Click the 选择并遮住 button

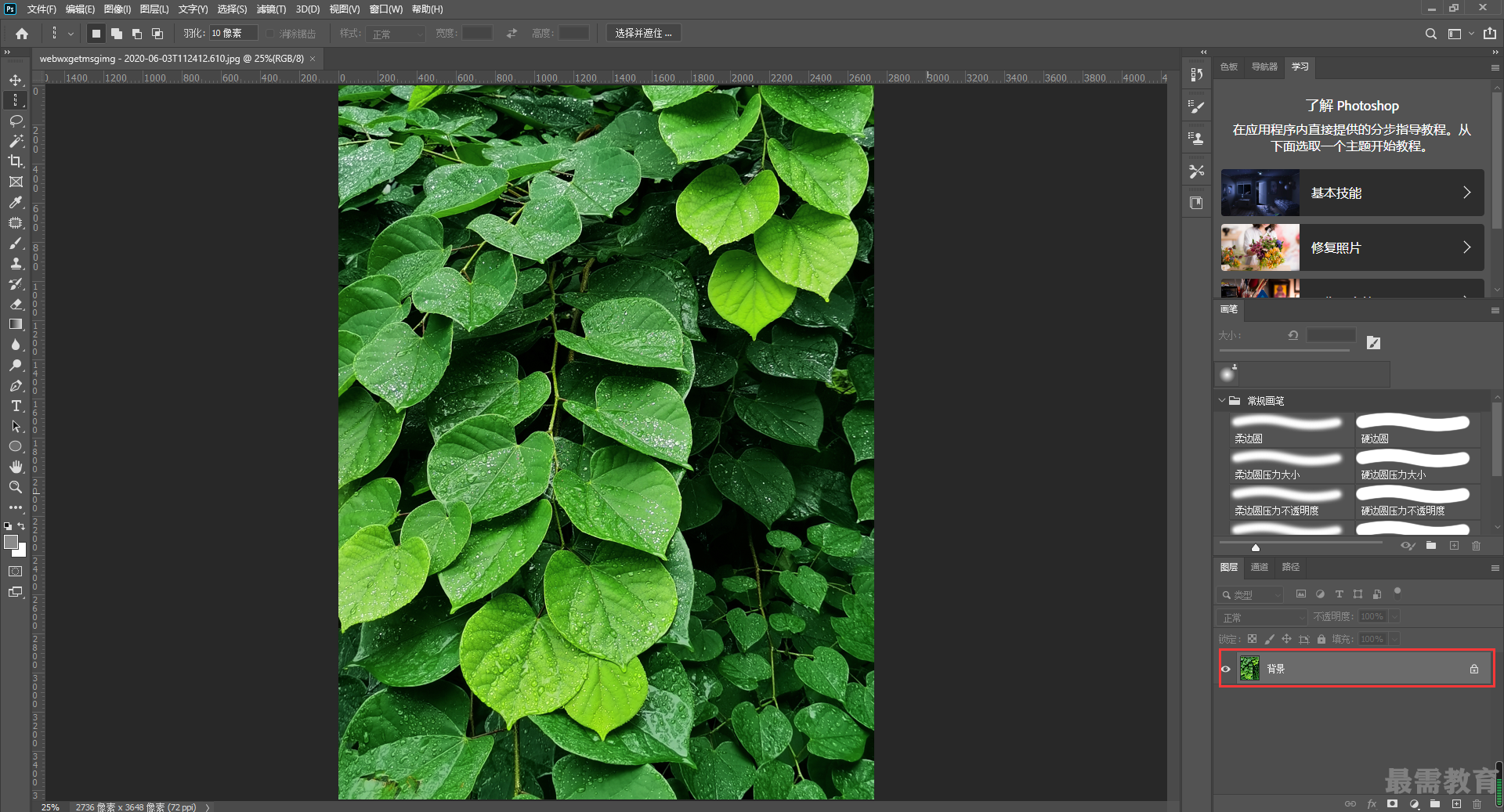tap(643, 34)
